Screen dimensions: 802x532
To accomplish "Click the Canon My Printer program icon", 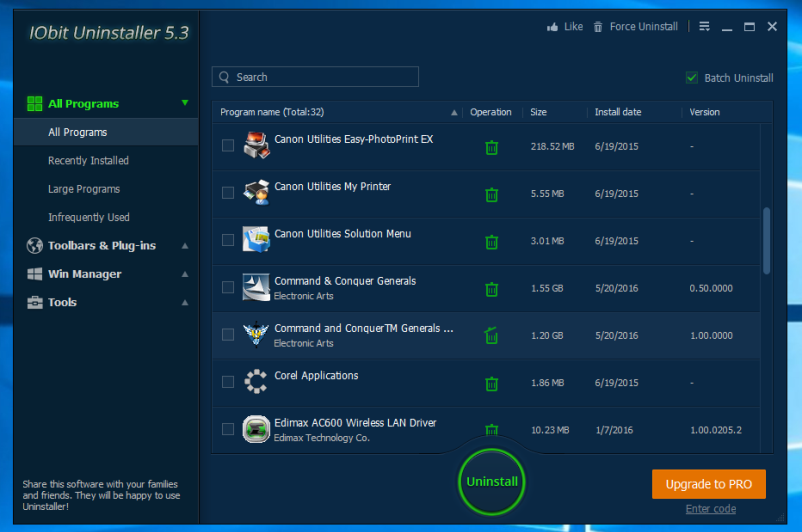I will (256, 192).
